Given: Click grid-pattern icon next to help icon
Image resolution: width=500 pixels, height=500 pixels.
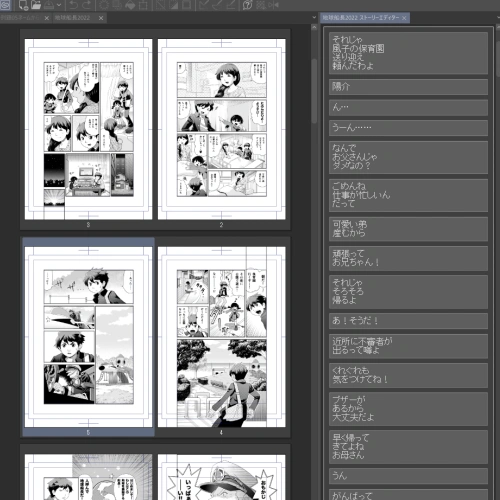Looking at the screenshot, I should tap(261, 5).
